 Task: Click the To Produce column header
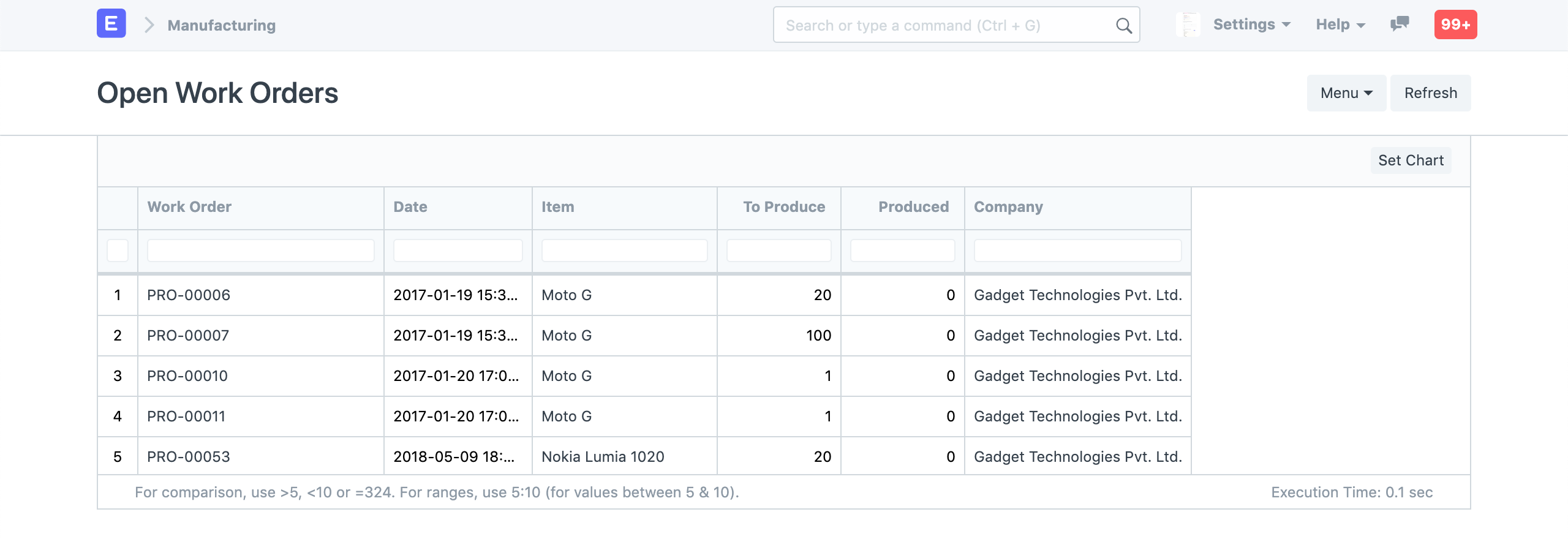click(x=783, y=207)
